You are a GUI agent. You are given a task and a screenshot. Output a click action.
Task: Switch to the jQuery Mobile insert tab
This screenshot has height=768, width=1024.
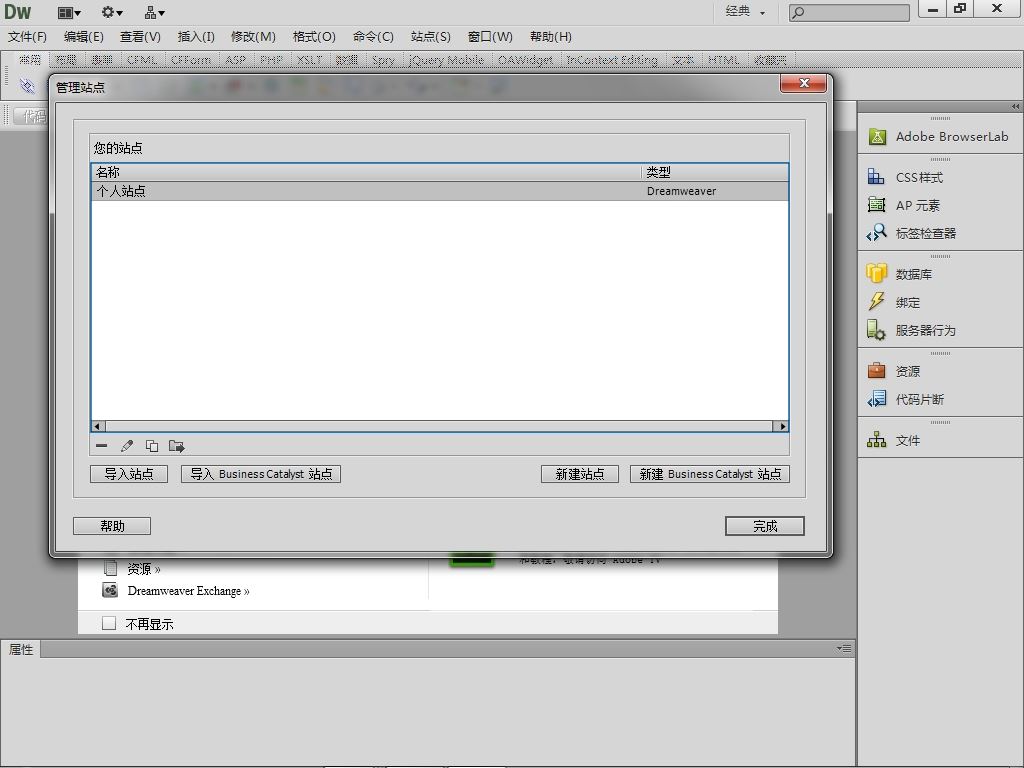446,60
